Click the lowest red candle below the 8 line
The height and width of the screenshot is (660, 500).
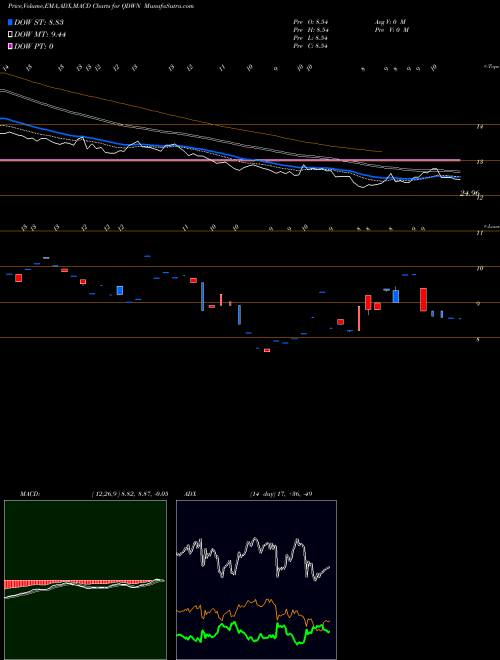[267, 350]
